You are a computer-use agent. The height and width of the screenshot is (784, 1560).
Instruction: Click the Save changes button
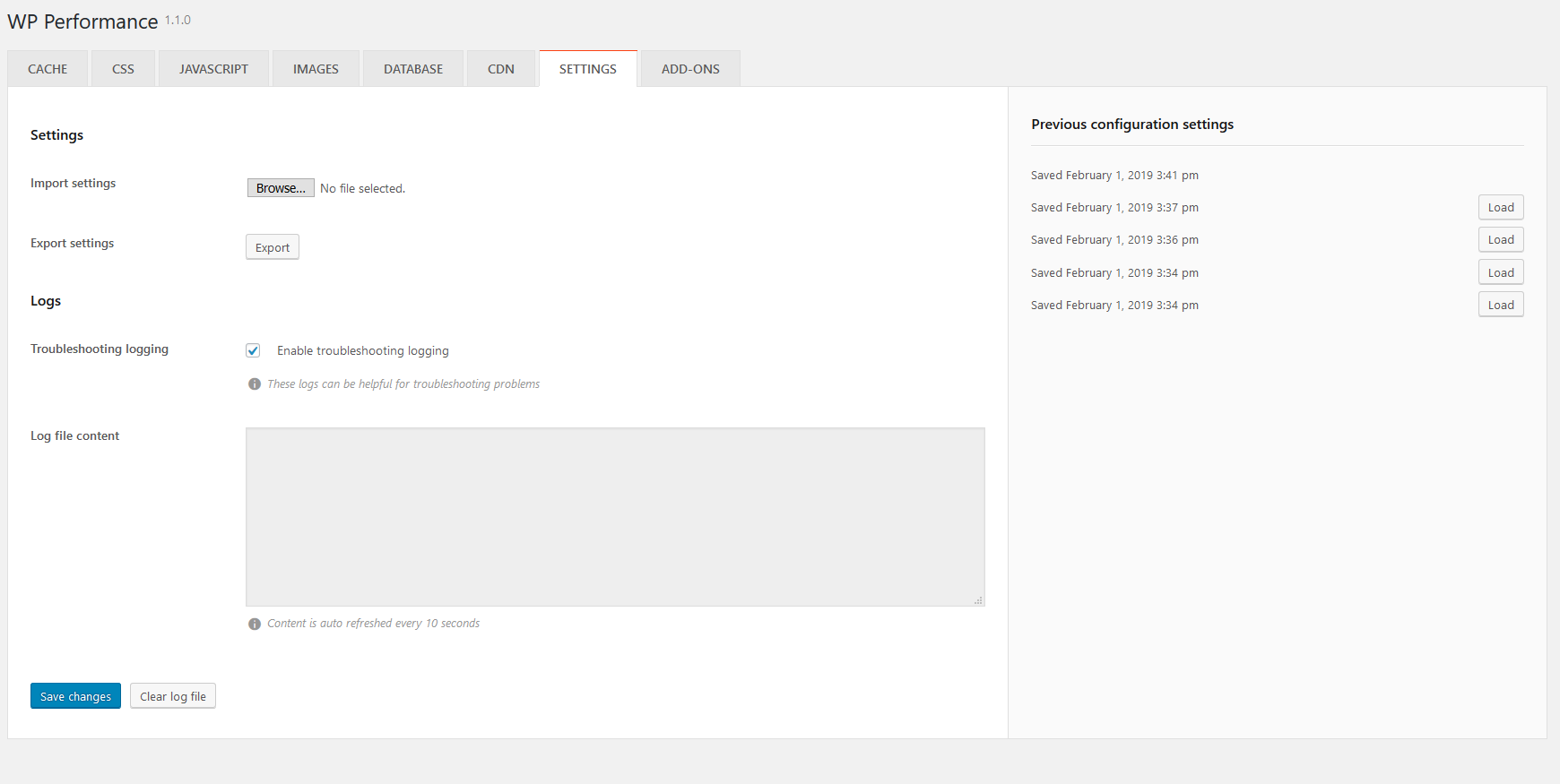pos(75,696)
